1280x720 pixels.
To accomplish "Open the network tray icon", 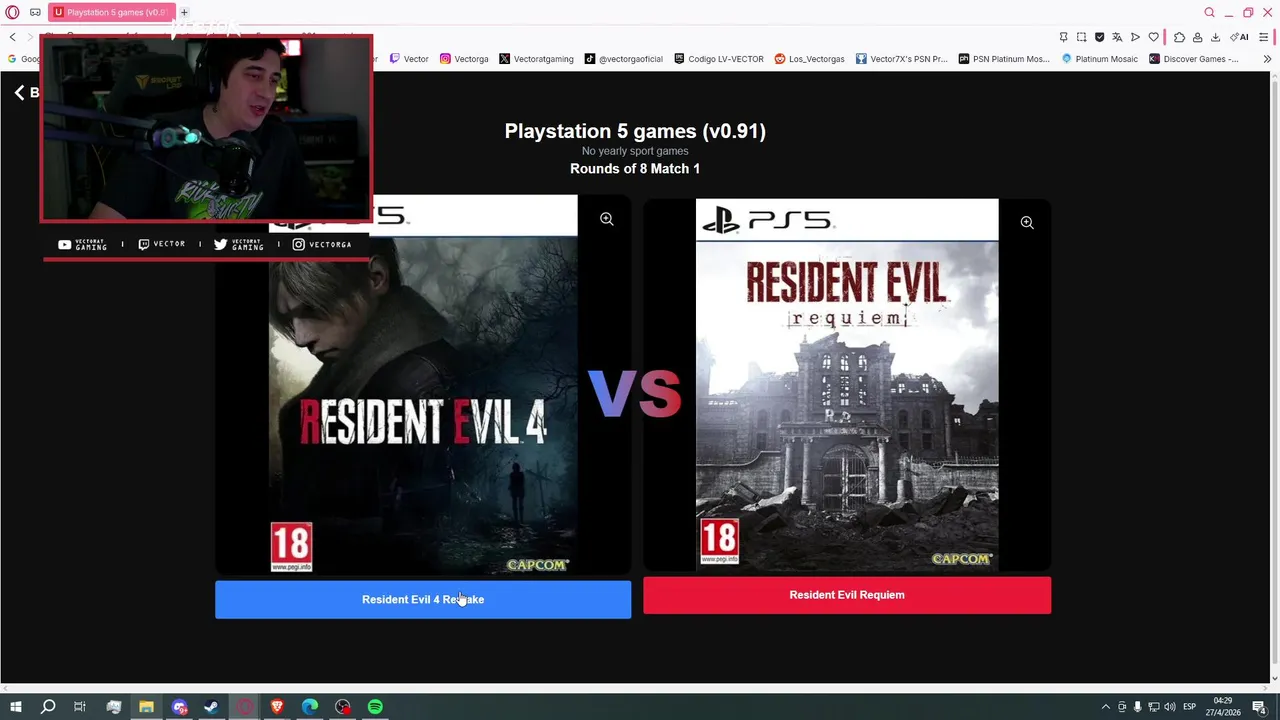I will click(1154, 707).
